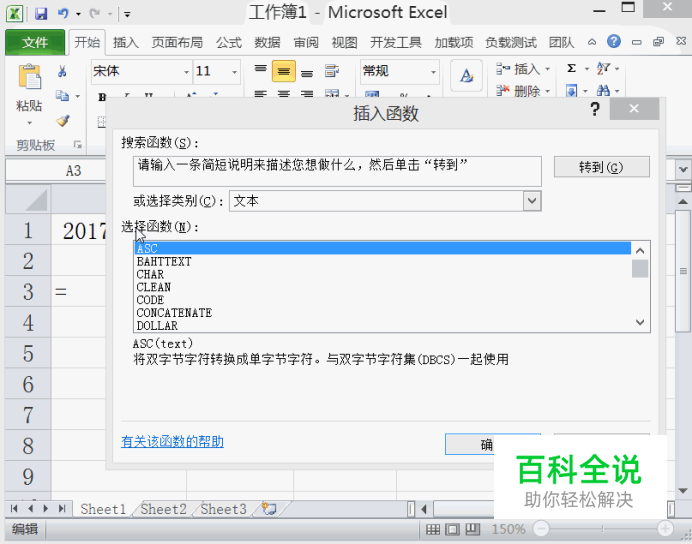
Task: Go to last sheet navigation arrow
Action: tap(62, 509)
